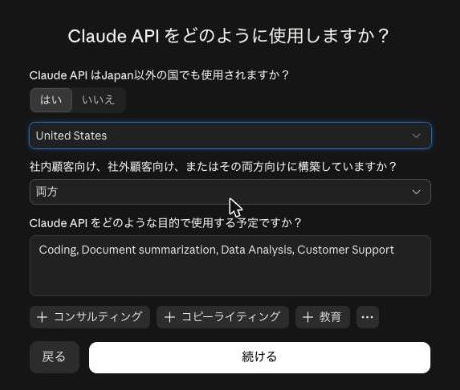Viewport: 460px width, 390px height.
Task: Select the はい toggle option
Action: (x=51, y=100)
